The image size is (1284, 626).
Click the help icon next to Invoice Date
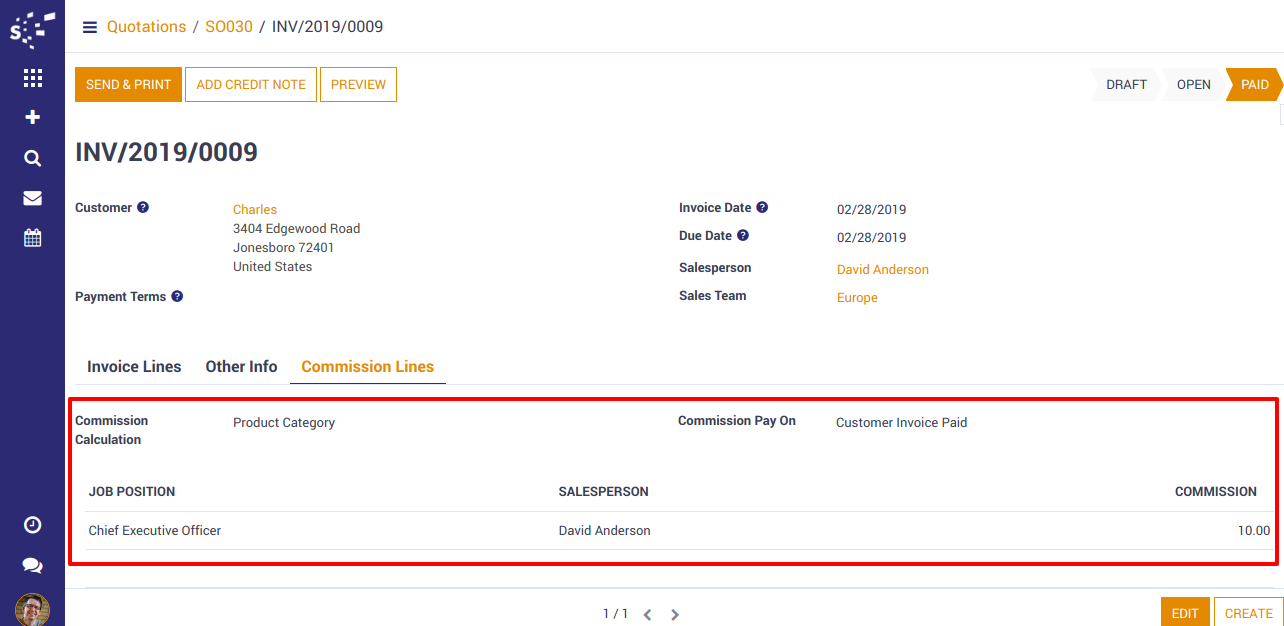click(762, 208)
